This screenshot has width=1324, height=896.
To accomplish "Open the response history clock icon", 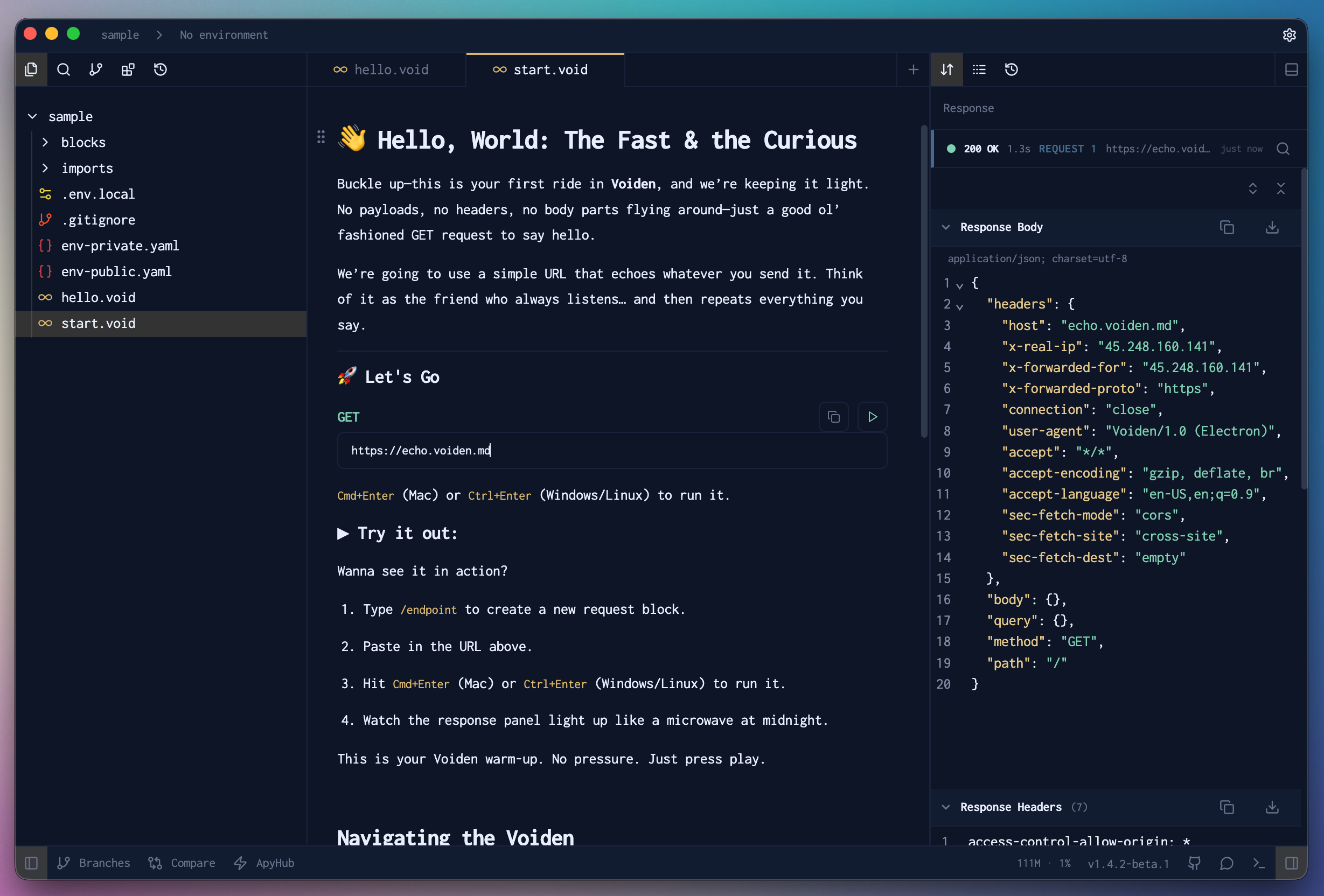I will tap(1011, 69).
